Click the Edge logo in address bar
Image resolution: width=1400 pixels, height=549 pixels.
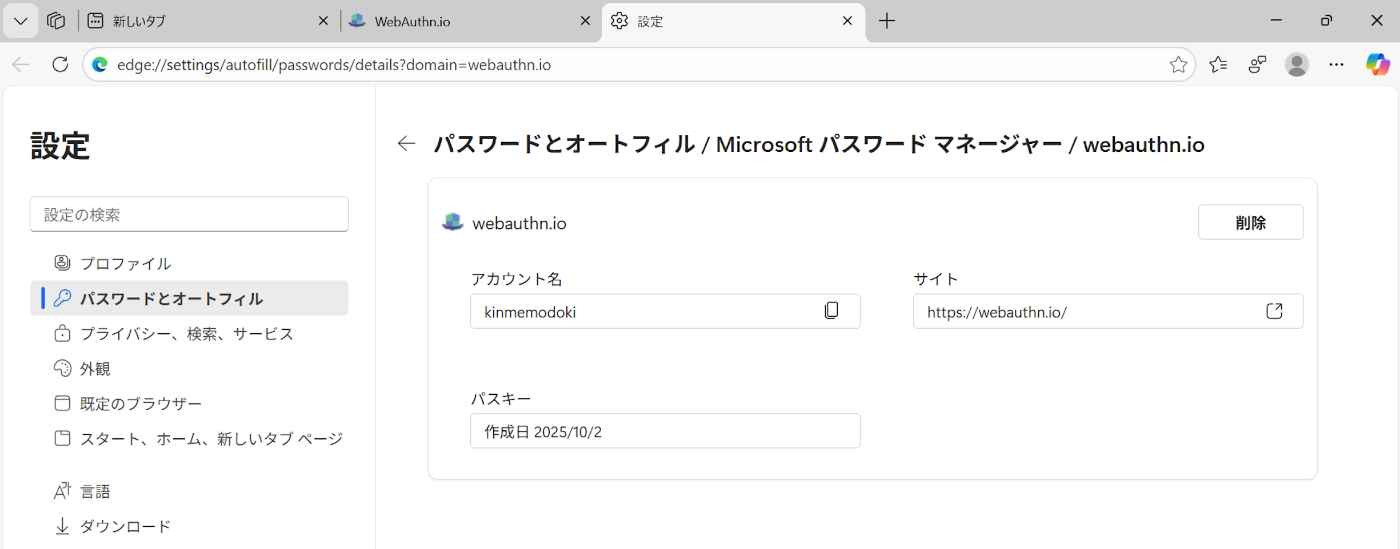click(x=100, y=65)
